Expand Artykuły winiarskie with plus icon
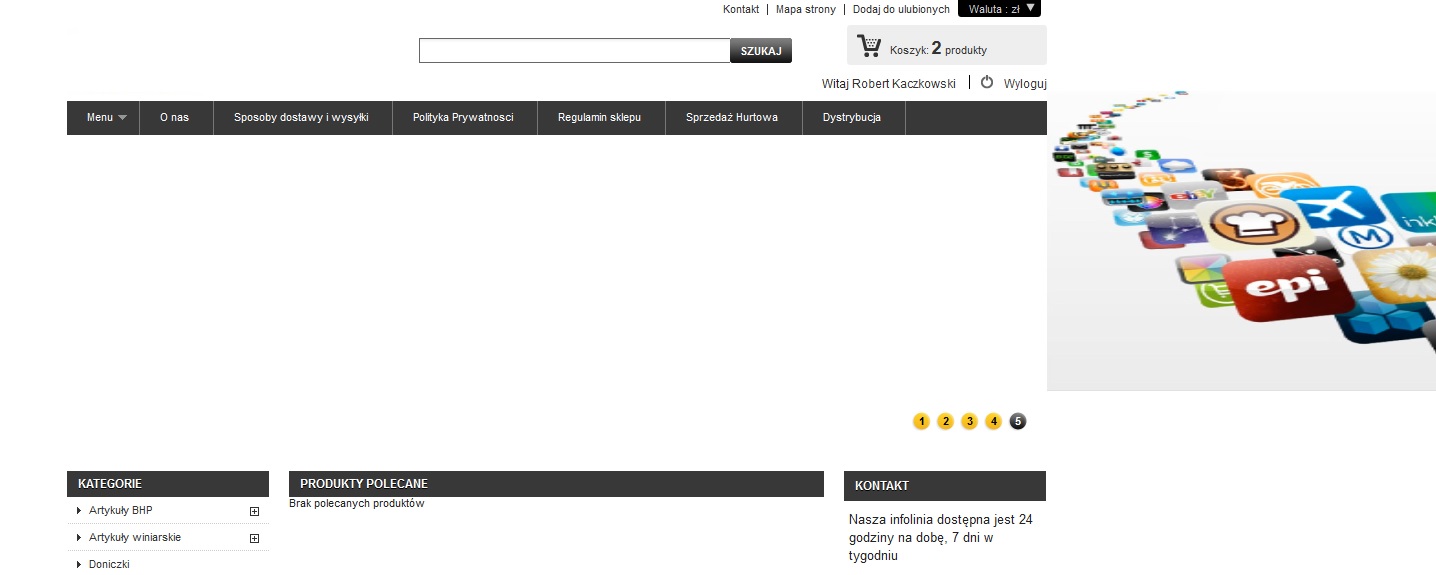The image size is (1436, 575). 254,538
